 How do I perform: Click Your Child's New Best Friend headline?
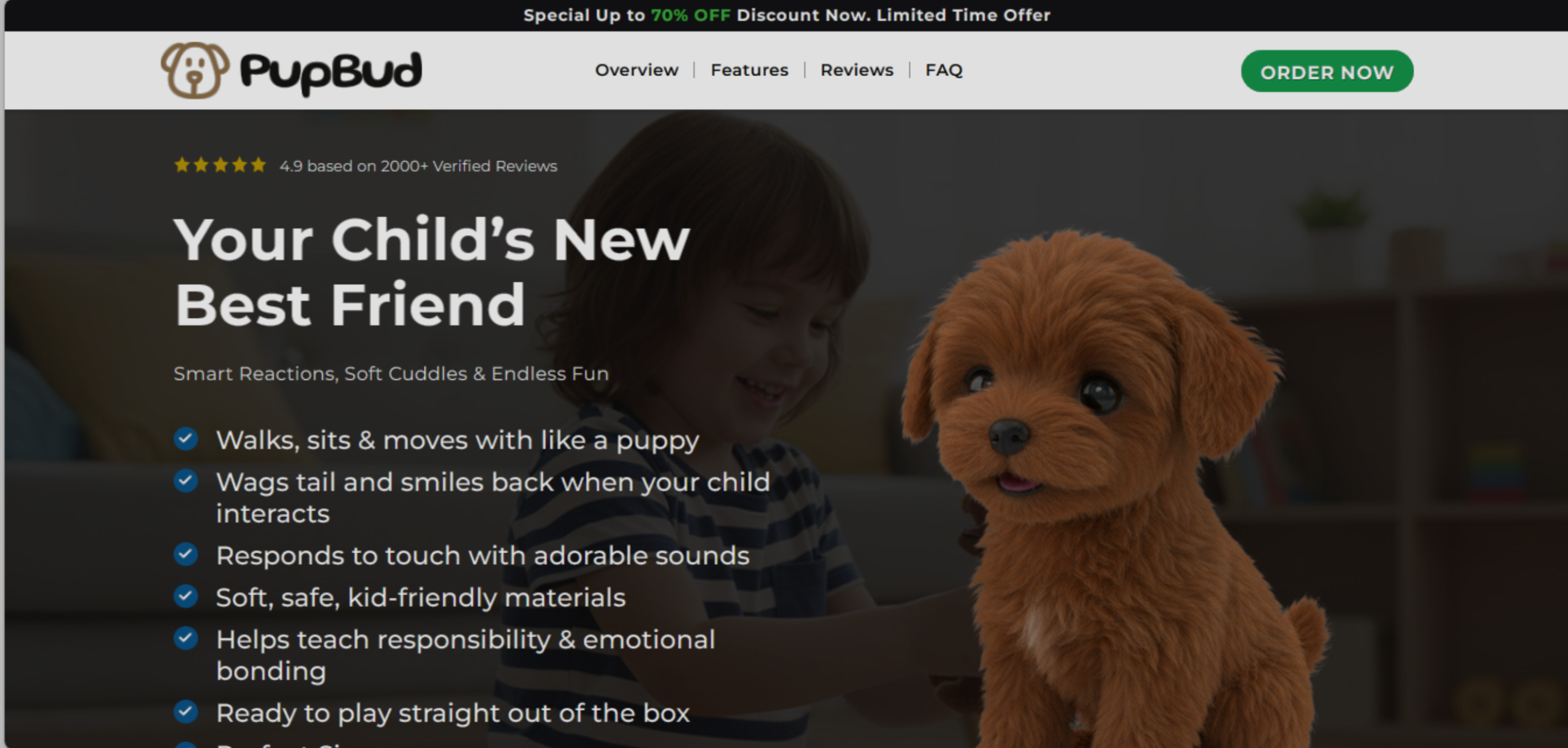coord(432,272)
